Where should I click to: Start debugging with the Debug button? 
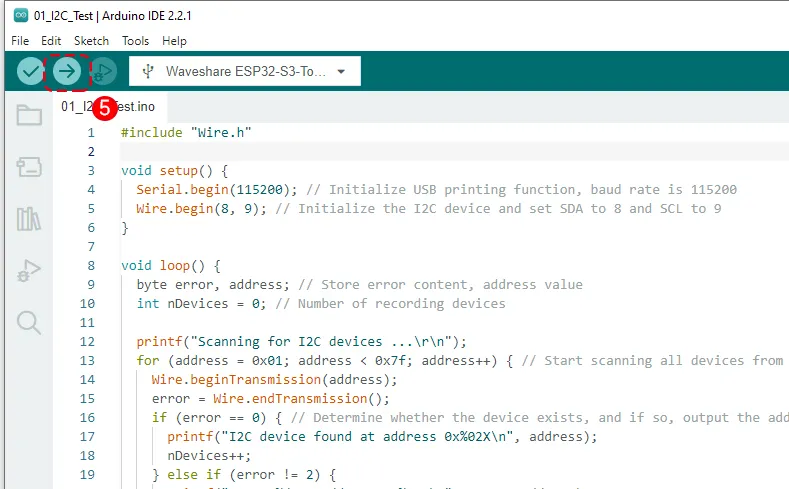103,71
